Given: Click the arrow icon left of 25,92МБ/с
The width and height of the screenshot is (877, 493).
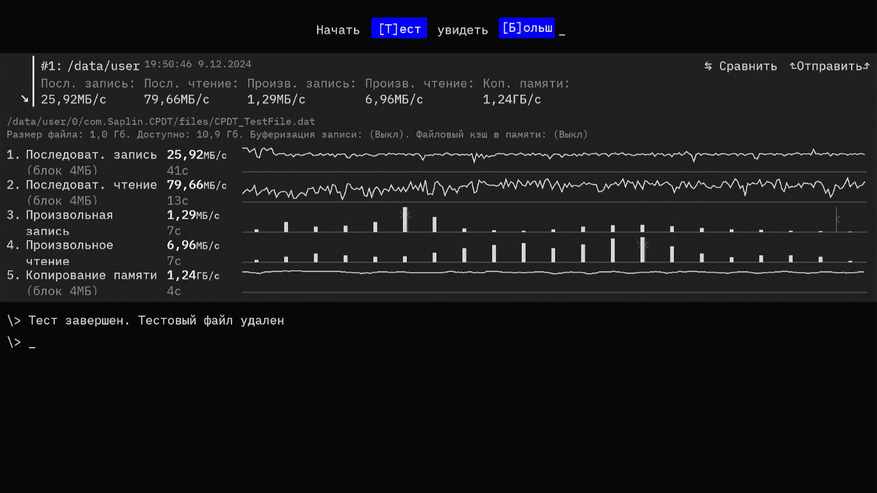Looking at the screenshot, I should (x=25, y=99).
